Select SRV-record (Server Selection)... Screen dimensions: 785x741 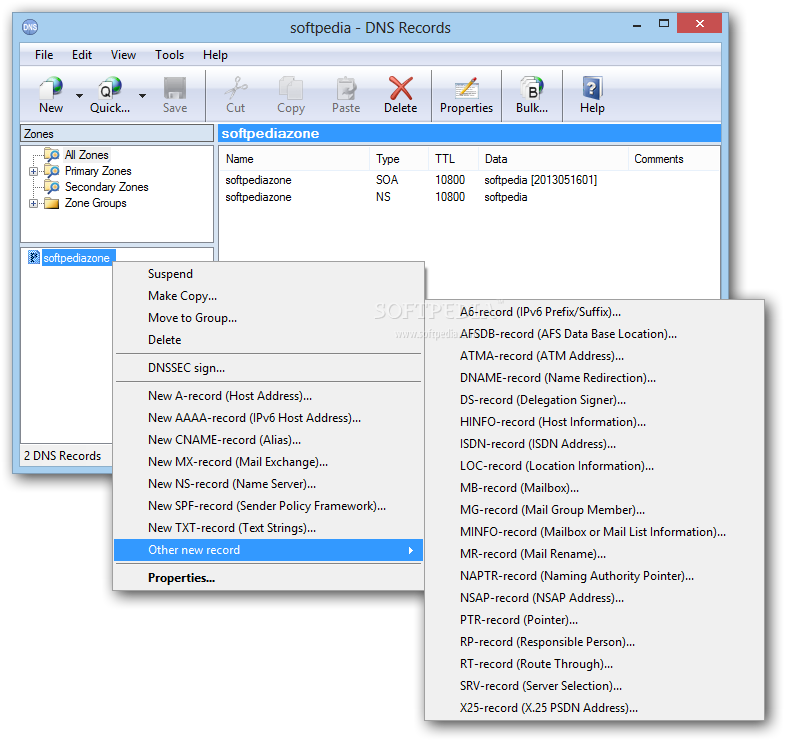594,686
